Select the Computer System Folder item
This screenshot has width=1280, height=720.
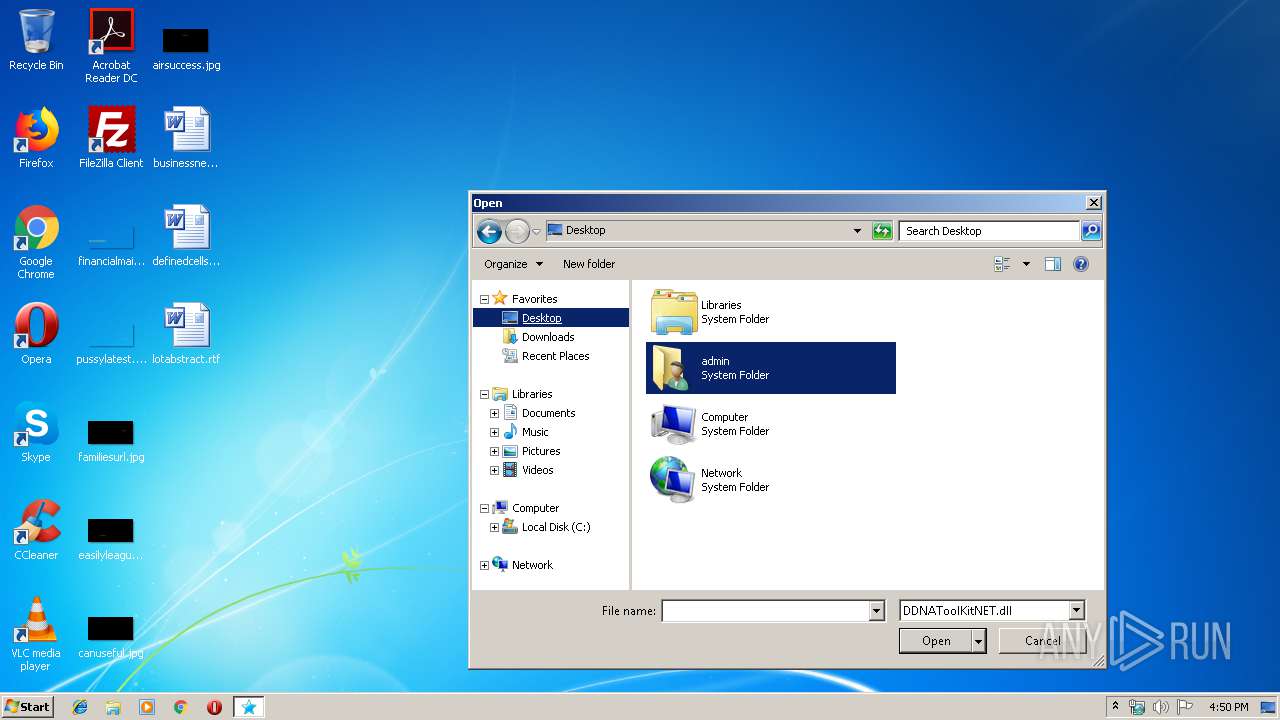[x=771, y=424]
